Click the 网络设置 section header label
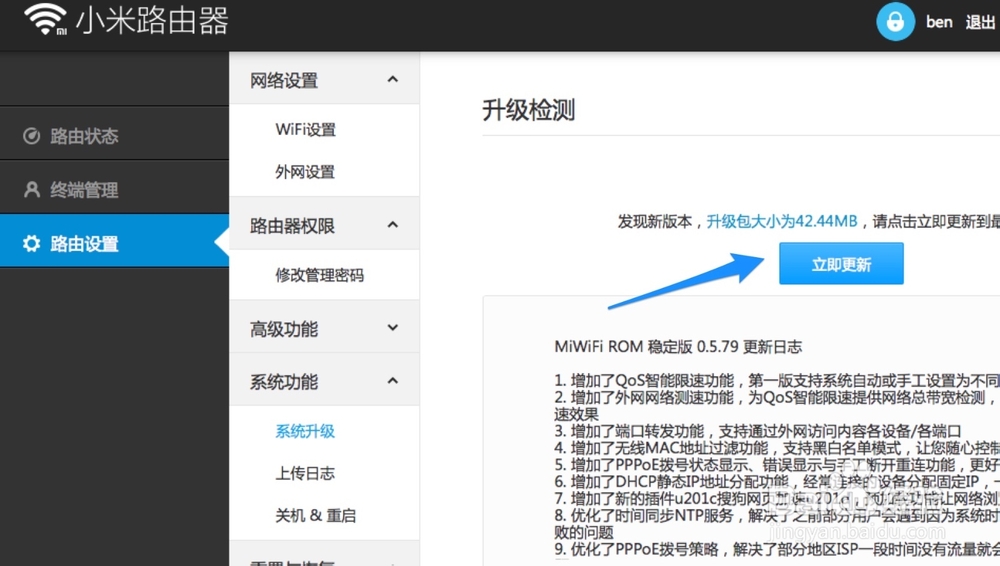The image size is (1000, 566). pyautogui.click(x=284, y=80)
